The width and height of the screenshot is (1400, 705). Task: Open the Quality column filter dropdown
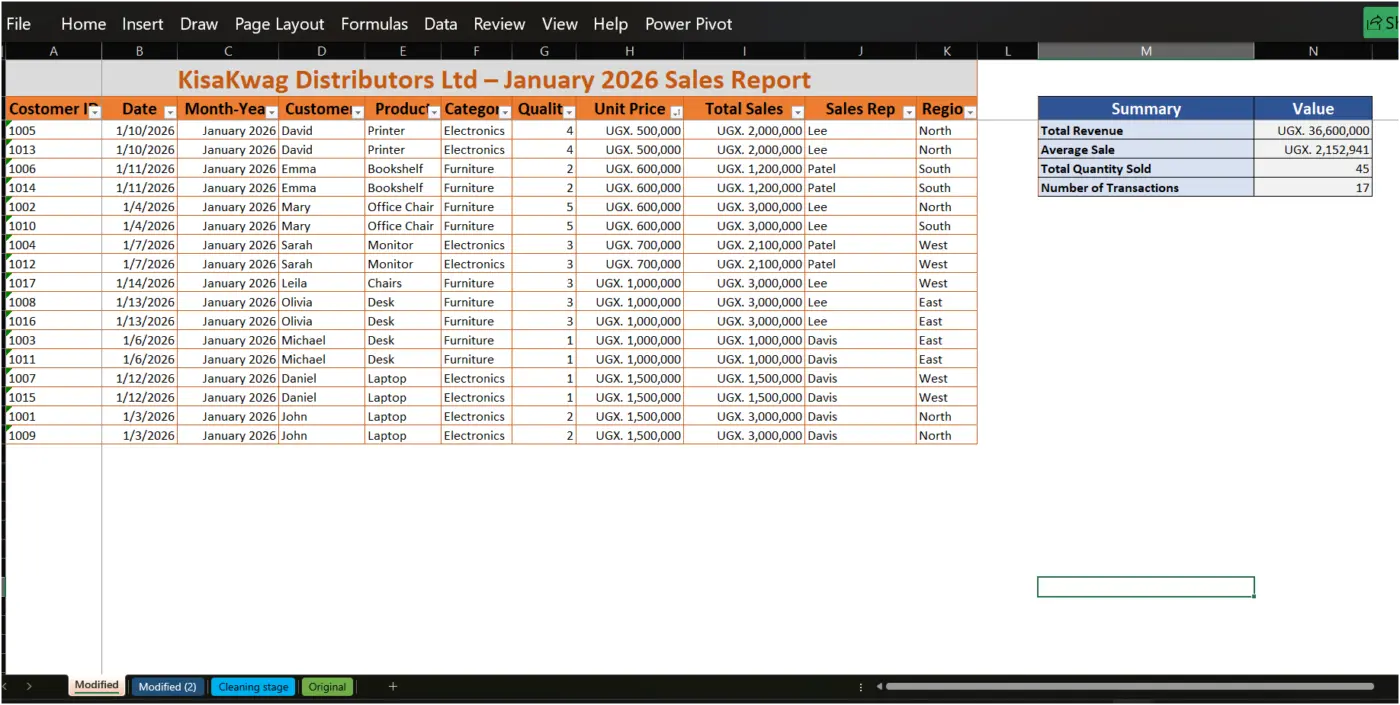(x=569, y=112)
